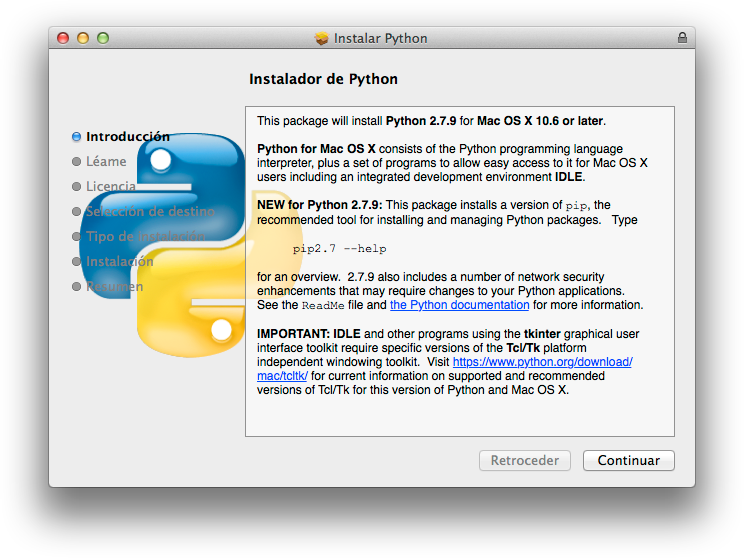Click the package icon beside Instalar Python
This screenshot has width=744, height=558.
322,38
